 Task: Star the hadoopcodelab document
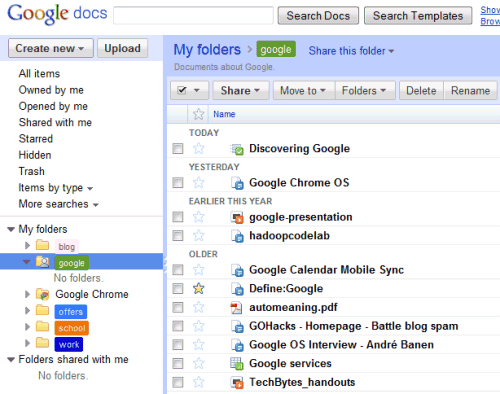tap(199, 236)
